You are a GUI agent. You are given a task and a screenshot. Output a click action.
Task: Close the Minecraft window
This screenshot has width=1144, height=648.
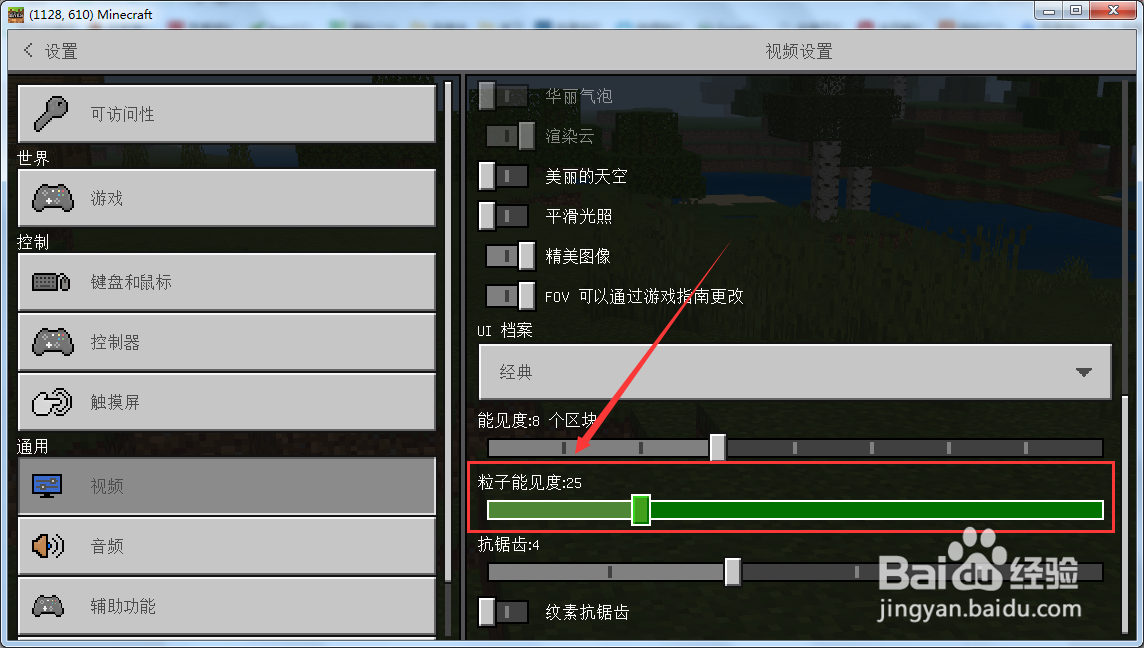click(1113, 11)
